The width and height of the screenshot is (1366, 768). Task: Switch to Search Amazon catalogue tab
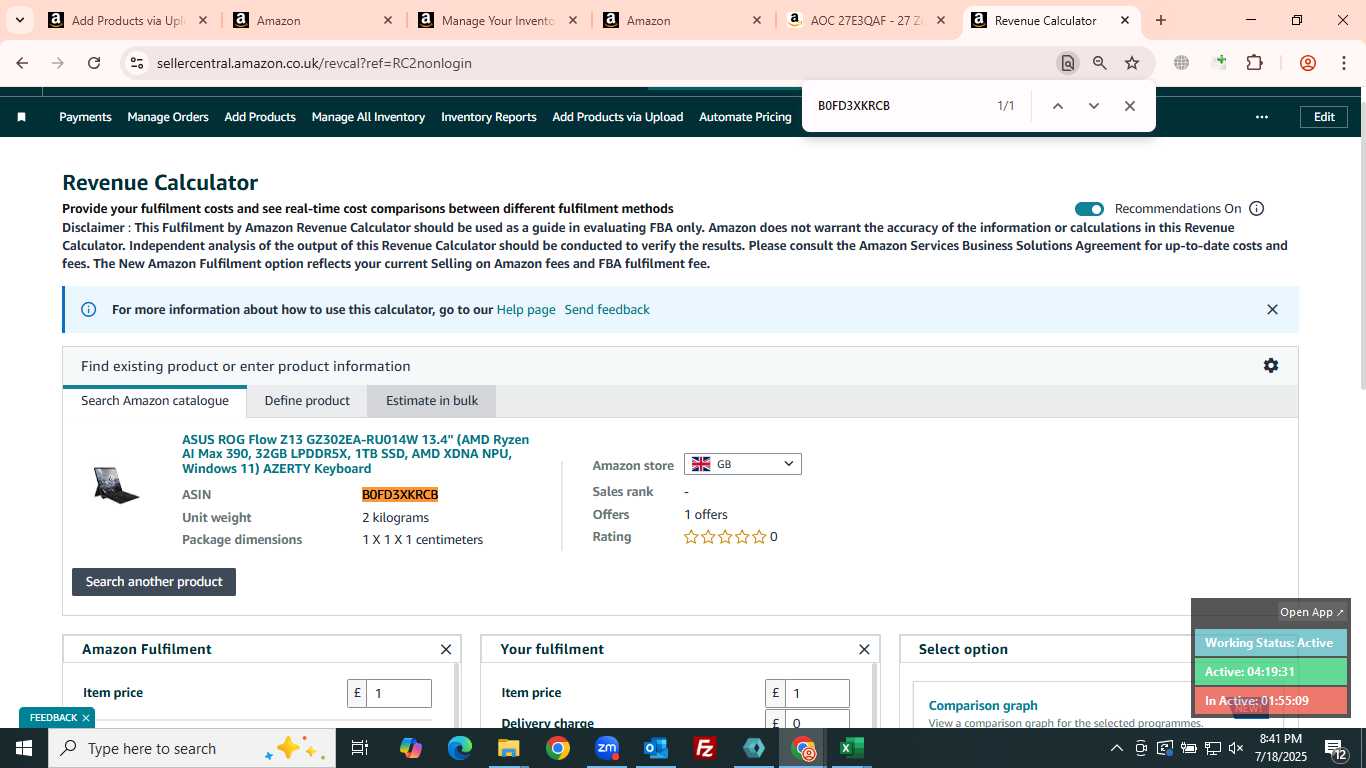click(x=155, y=401)
